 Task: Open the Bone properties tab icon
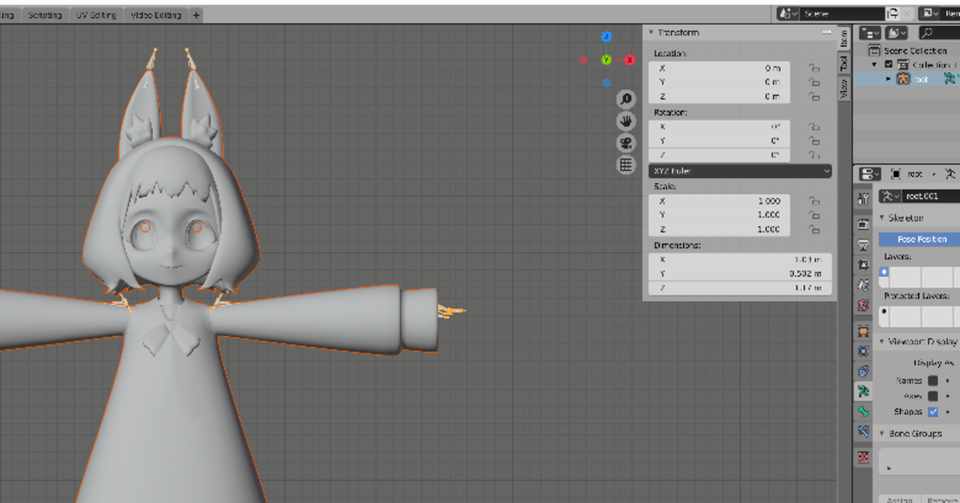(863, 411)
